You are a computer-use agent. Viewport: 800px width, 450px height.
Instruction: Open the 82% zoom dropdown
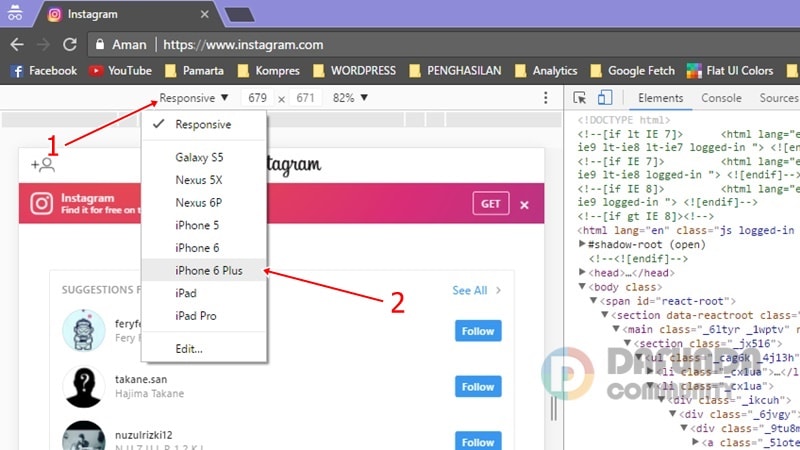tap(349, 98)
